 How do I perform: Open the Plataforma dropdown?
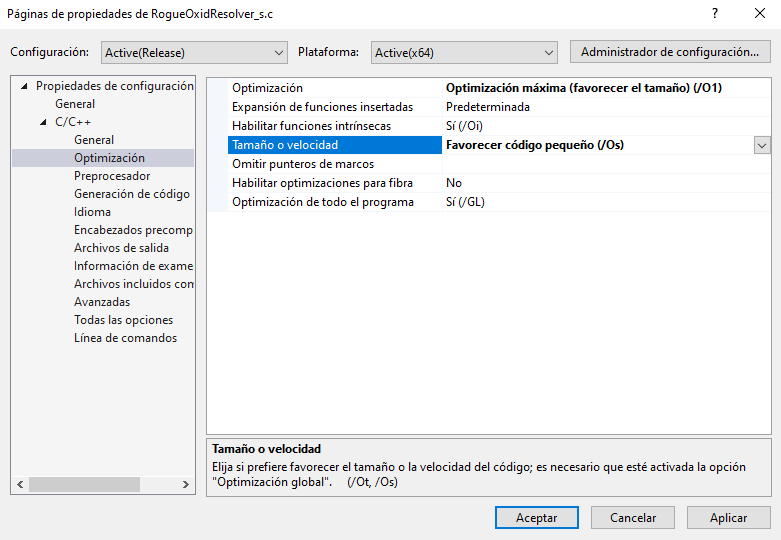tap(464, 52)
